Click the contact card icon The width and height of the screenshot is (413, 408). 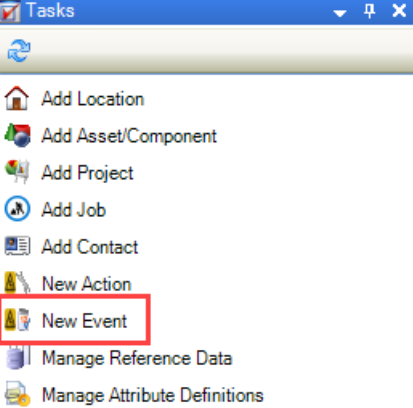(18, 246)
